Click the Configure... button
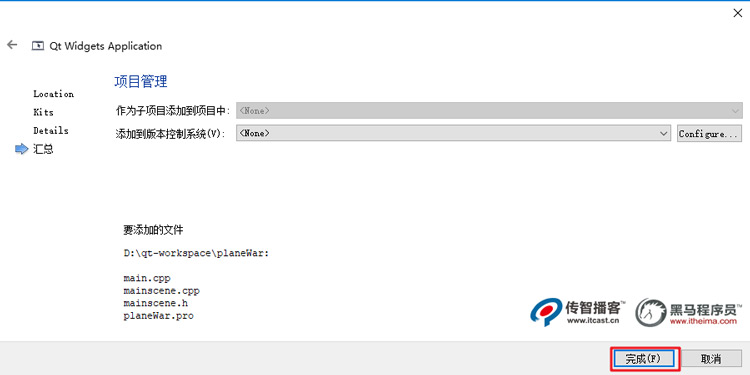Image resolution: width=750 pixels, height=375 pixels. tap(709, 133)
